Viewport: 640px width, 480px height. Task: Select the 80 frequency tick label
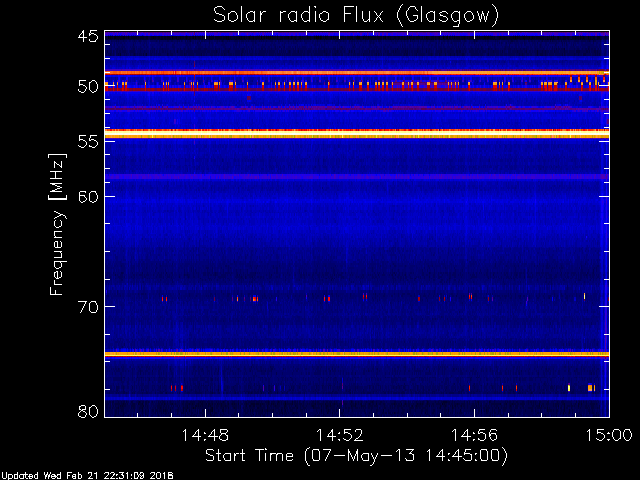tap(88, 411)
